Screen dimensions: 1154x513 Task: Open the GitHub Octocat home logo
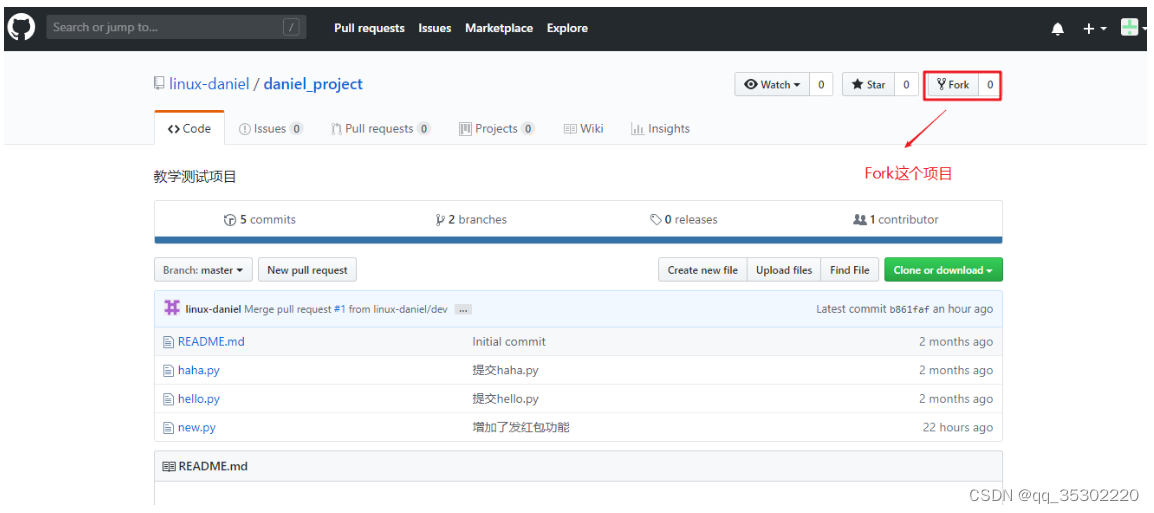(x=21, y=28)
